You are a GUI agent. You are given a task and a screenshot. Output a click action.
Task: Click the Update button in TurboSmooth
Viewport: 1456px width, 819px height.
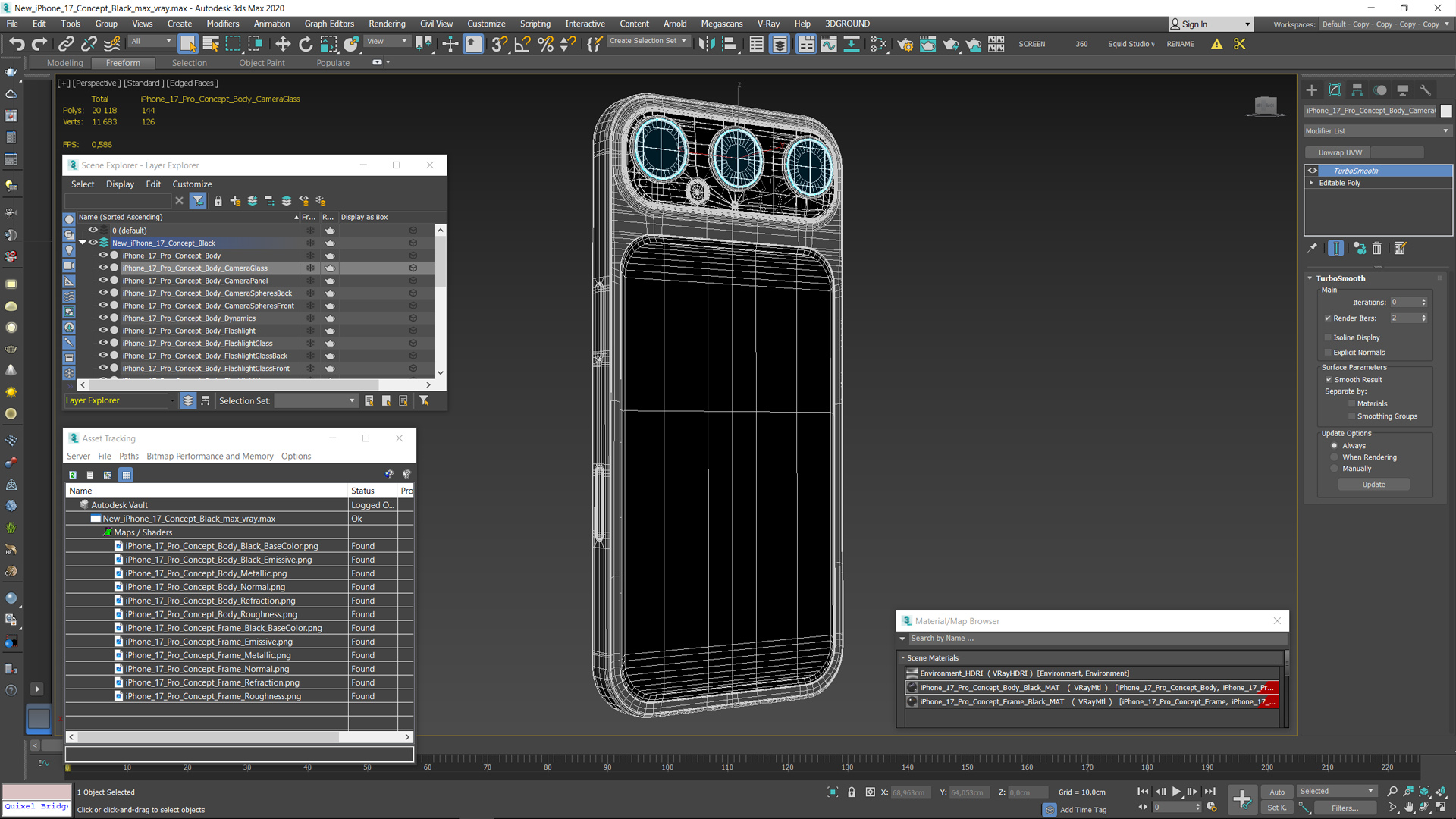[x=1373, y=485]
